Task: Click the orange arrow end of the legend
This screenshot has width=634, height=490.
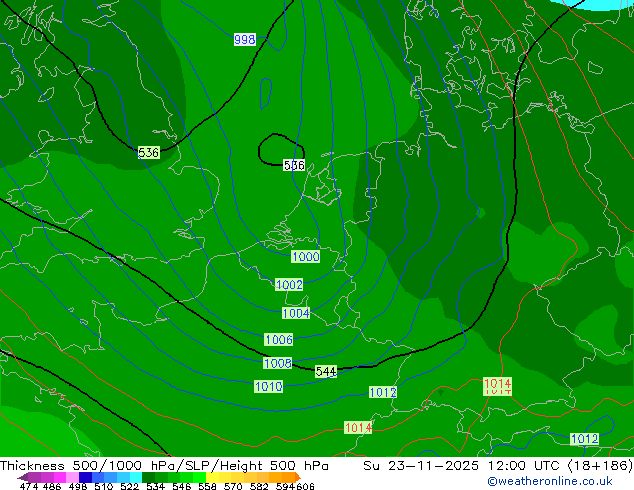Action: point(298,477)
